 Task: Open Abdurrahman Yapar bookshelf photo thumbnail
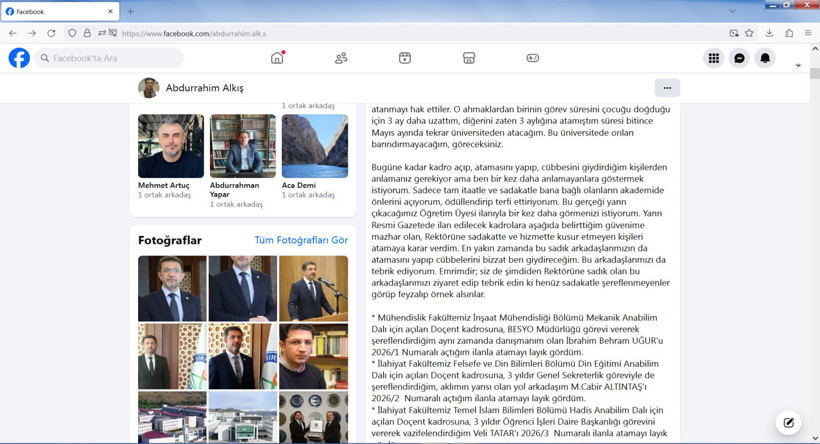click(x=243, y=146)
